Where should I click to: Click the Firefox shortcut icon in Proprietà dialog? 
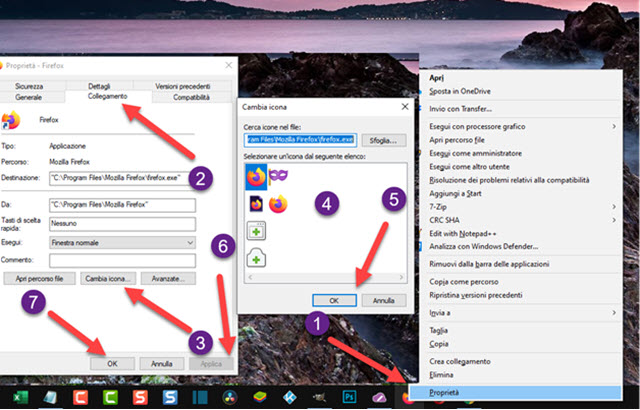point(10,120)
